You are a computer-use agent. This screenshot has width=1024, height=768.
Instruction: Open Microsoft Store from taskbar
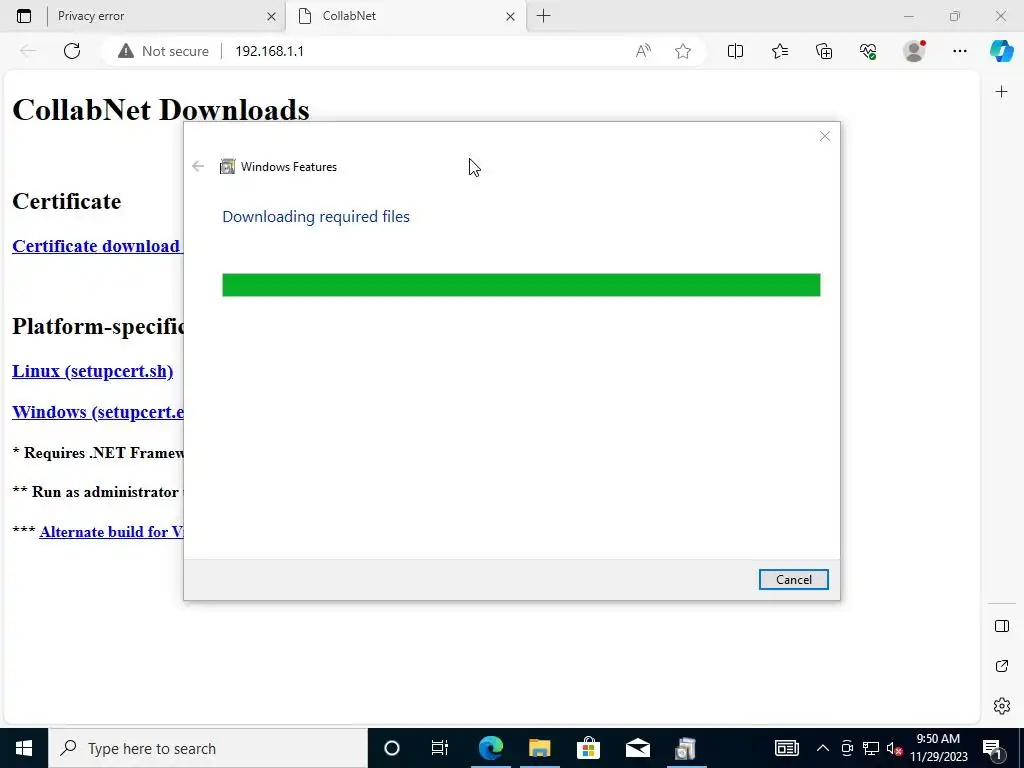[588, 748]
